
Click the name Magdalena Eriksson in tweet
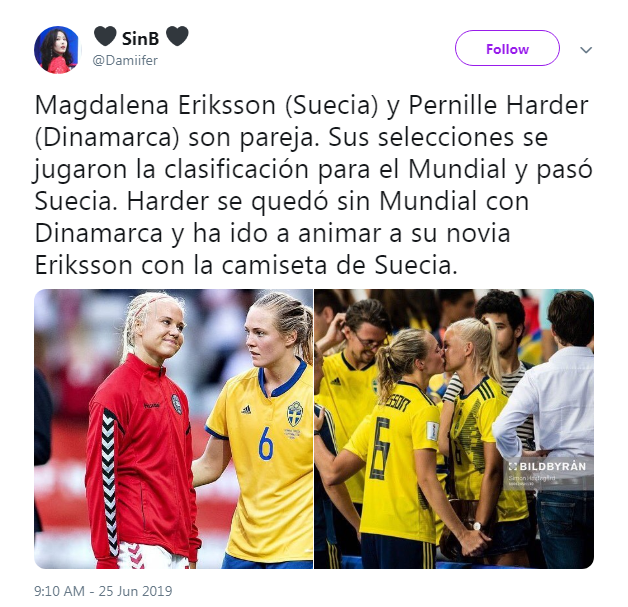click(155, 105)
